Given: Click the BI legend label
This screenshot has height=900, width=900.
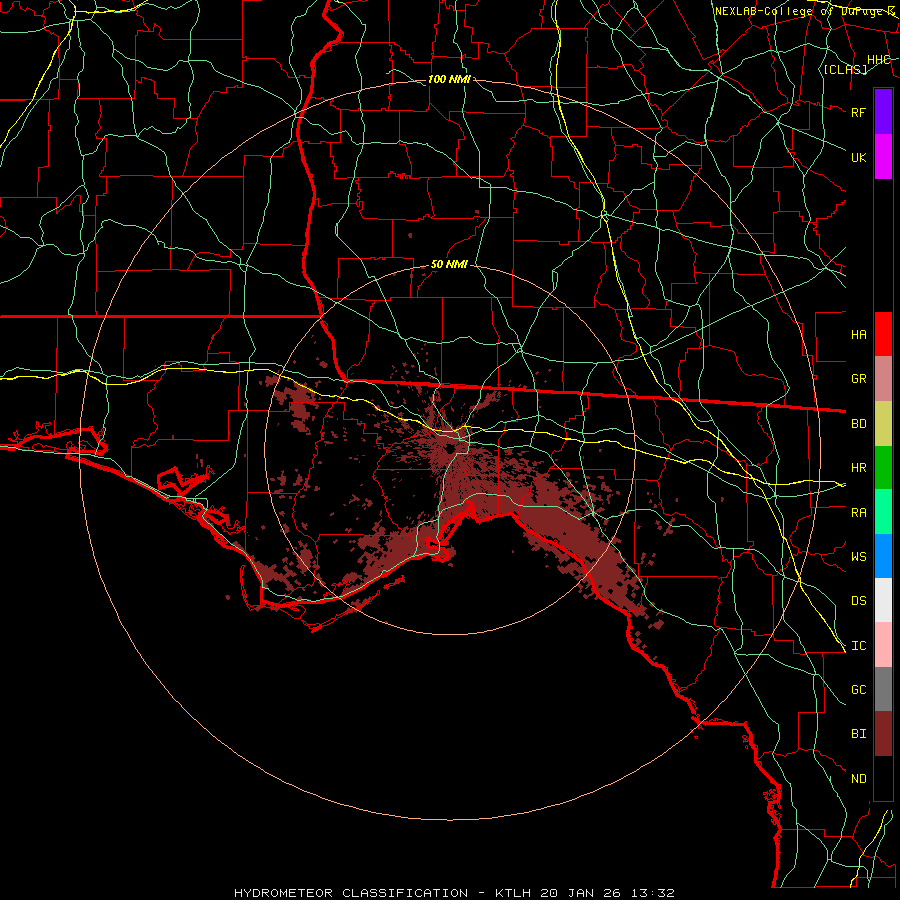Looking at the screenshot, I should pyautogui.click(x=858, y=734).
